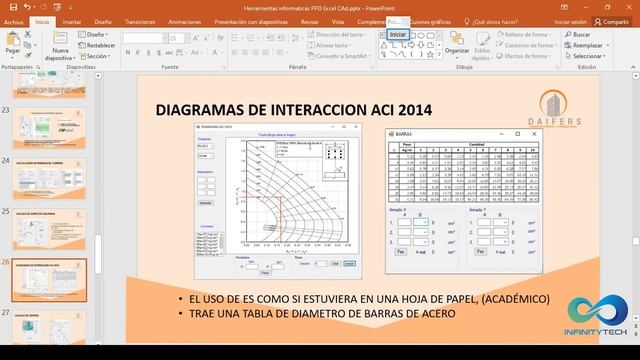Click the ¿Qué desea hacer? search box
The image size is (640, 360).
click(x=491, y=22)
